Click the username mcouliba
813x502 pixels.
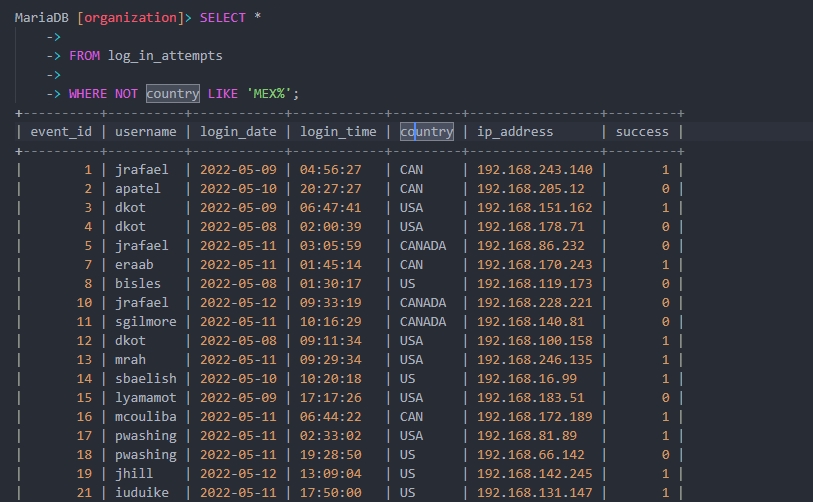[x=145, y=417]
